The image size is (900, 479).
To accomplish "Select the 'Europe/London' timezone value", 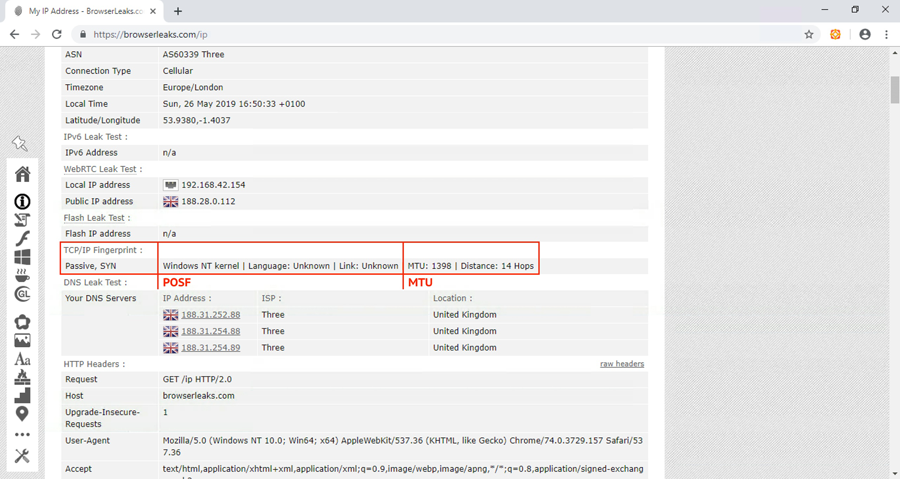I will click(193, 87).
